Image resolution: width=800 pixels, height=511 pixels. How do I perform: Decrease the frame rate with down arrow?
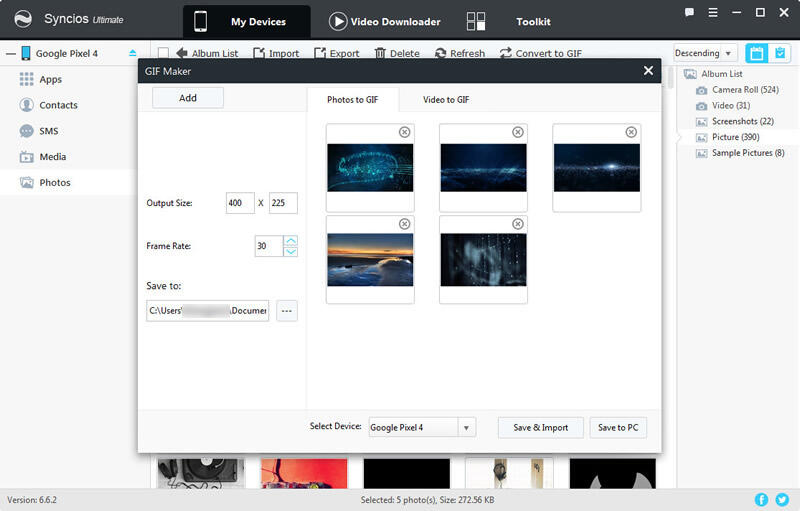pyautogui.click(x=291, y=251)
